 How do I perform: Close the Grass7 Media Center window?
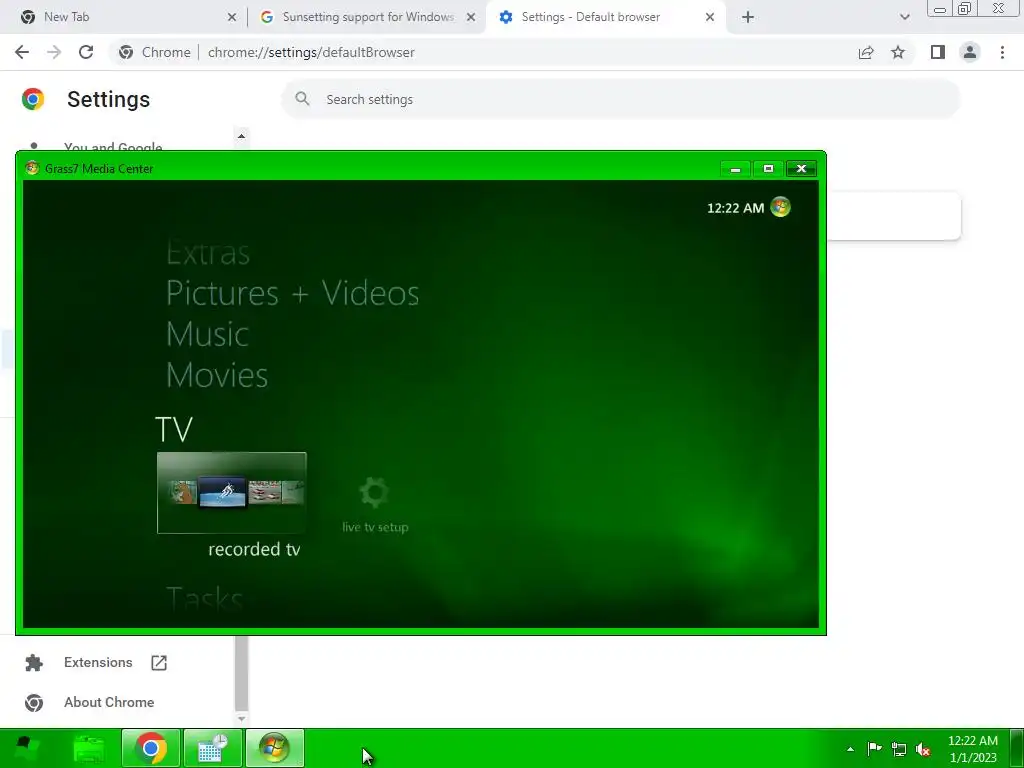pyautogui.click(x=801, y=168)
